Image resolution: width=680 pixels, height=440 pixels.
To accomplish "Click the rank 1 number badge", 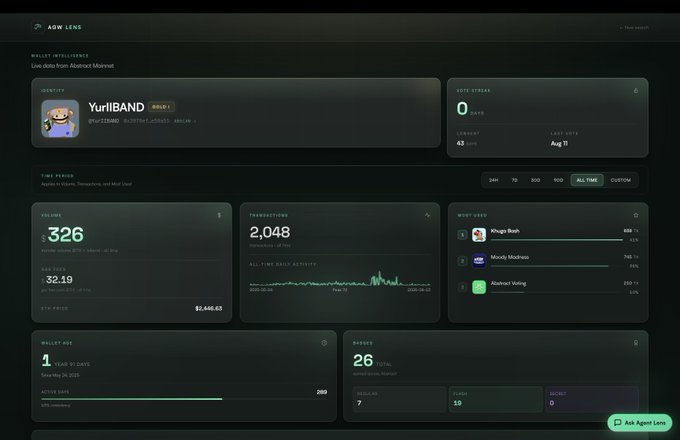I will point(462,235).
